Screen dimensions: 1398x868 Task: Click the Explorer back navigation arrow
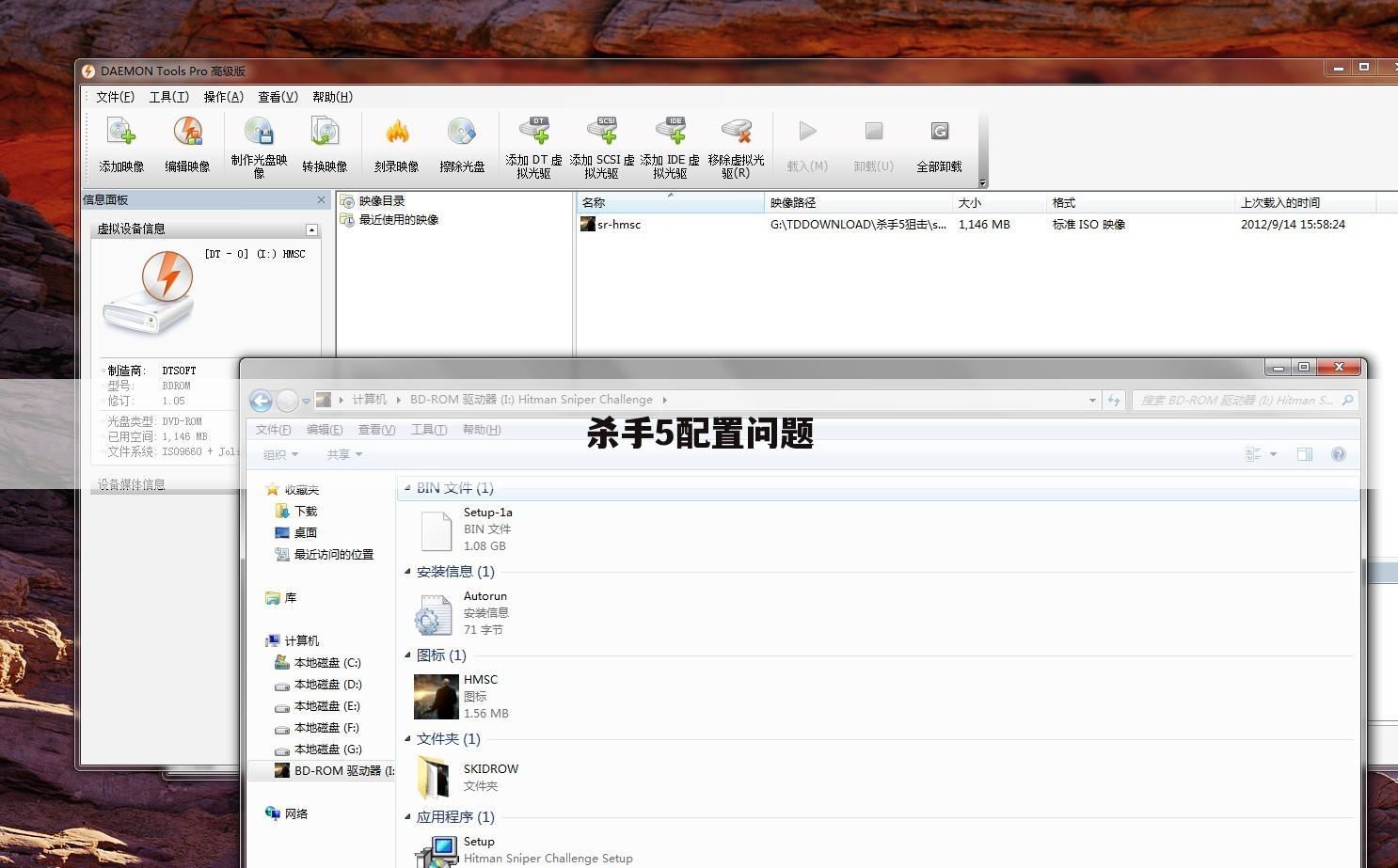pyautogui.click(x=261, y=401)
